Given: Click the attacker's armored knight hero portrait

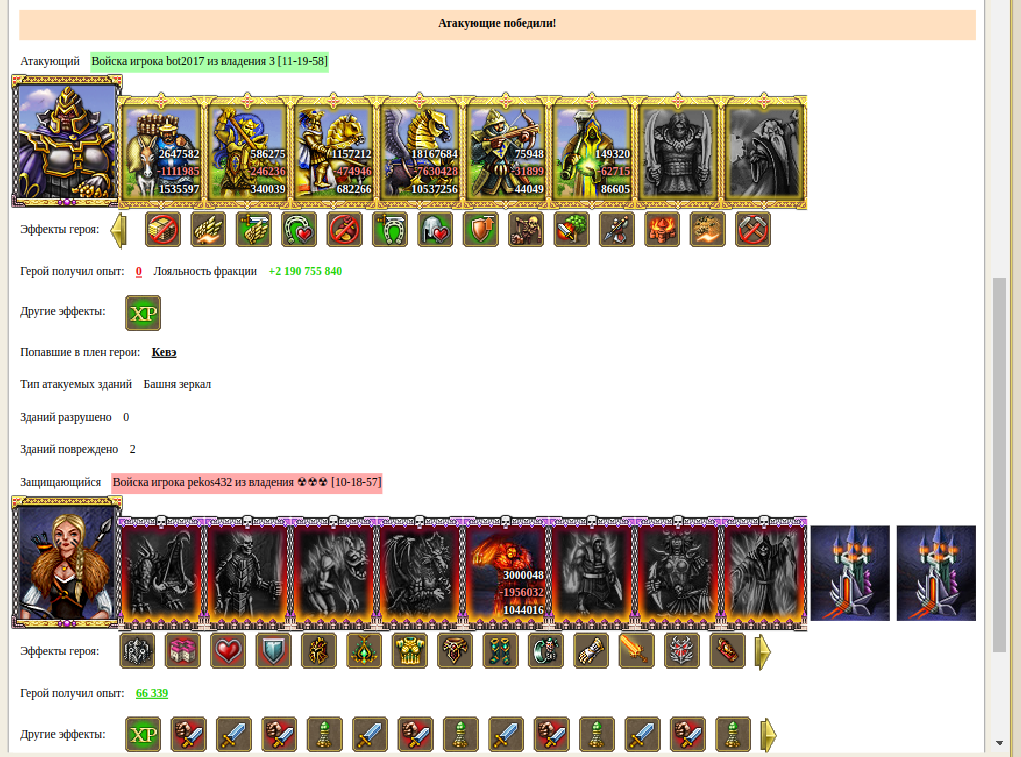Looking at the screenshot, I should click(x=67, y=141).
